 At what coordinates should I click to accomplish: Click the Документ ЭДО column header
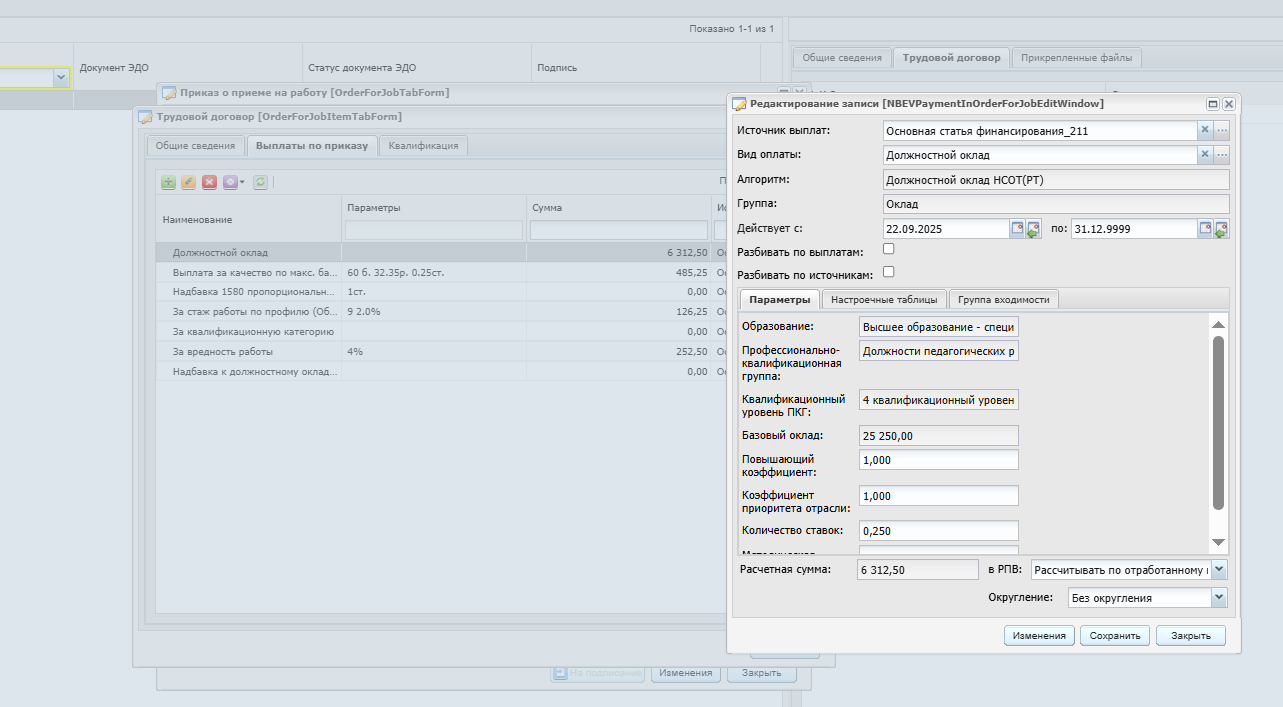click(x=188, y=68)
